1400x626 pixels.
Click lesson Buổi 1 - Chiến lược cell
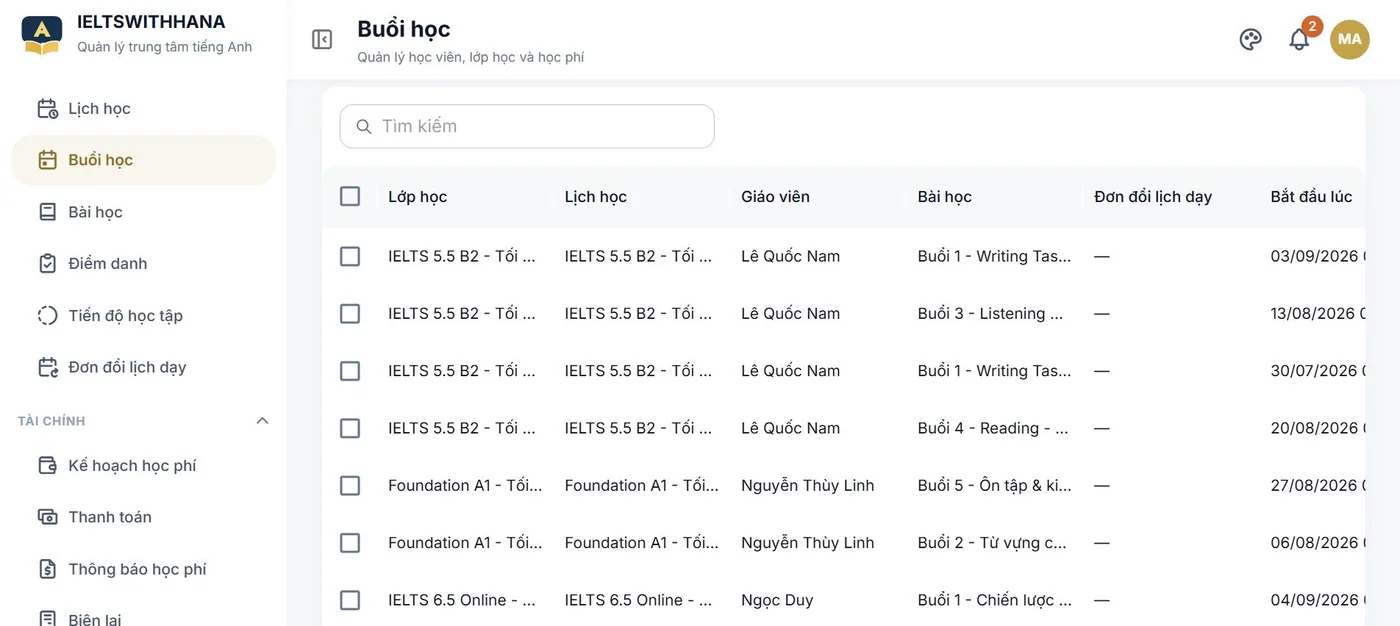(995, 600)
